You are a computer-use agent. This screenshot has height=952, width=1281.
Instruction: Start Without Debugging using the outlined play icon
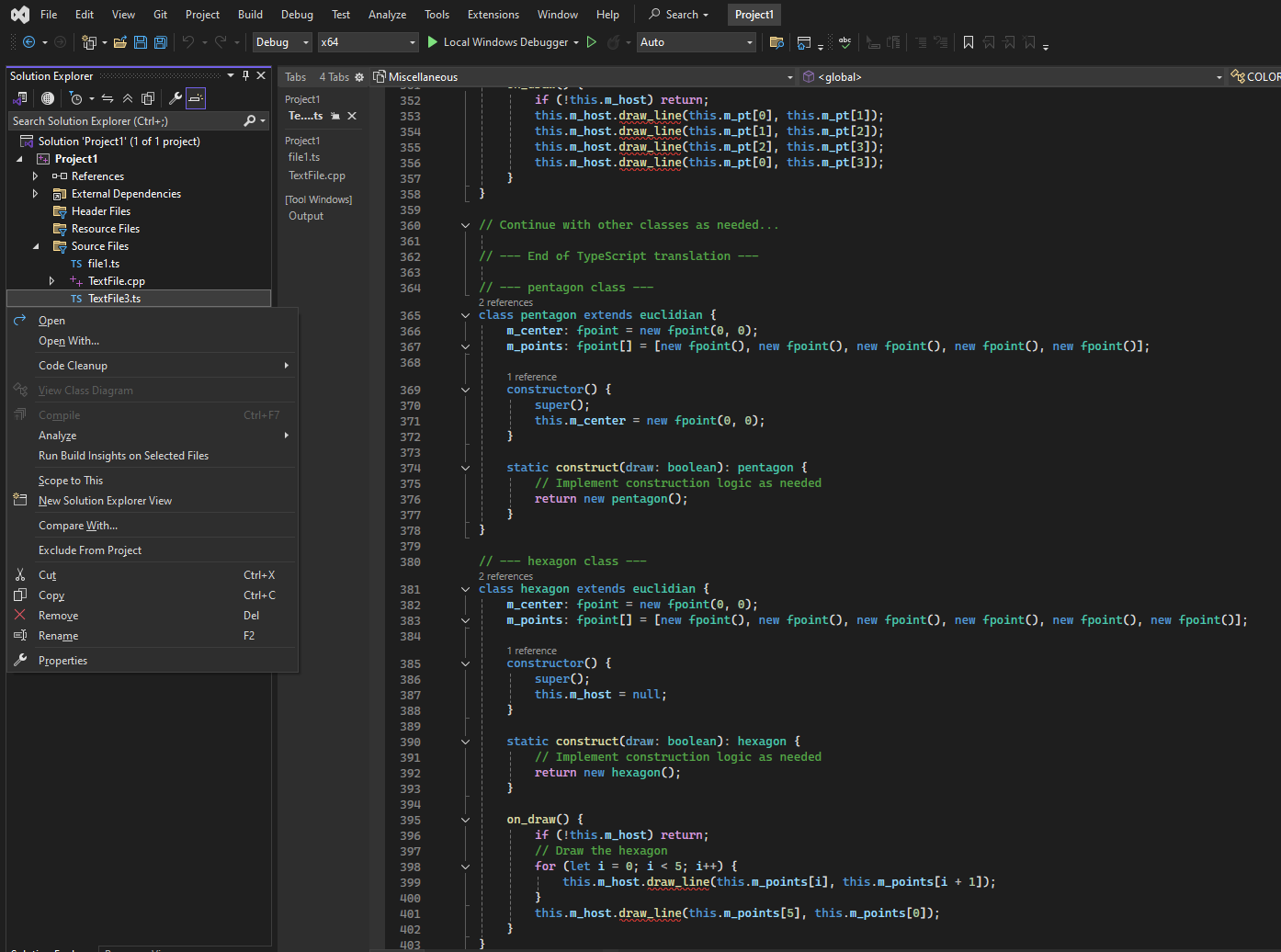click(592, 42)
